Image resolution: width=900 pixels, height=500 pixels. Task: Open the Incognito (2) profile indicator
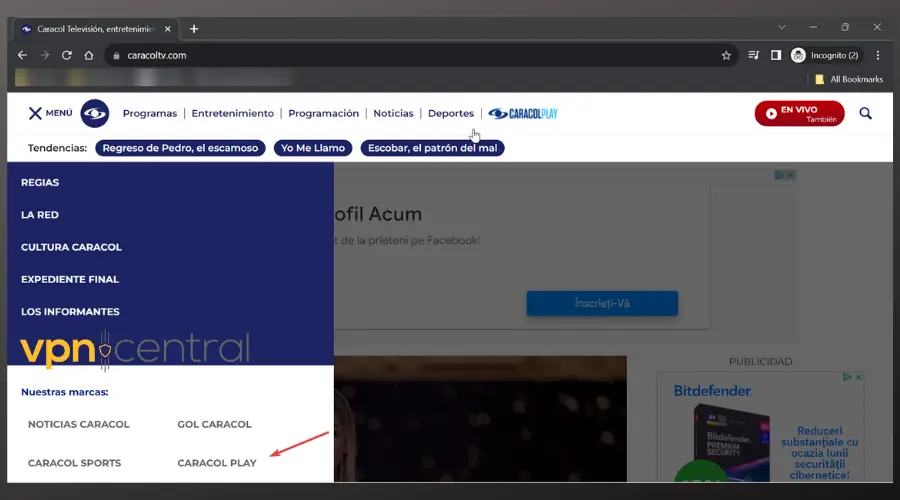pyautogui.click(x=825, y=55)
